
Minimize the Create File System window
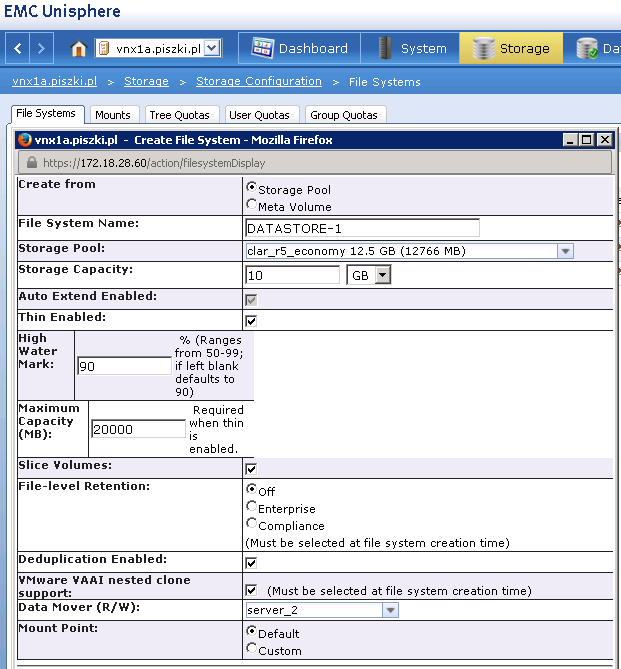point(570,140)
